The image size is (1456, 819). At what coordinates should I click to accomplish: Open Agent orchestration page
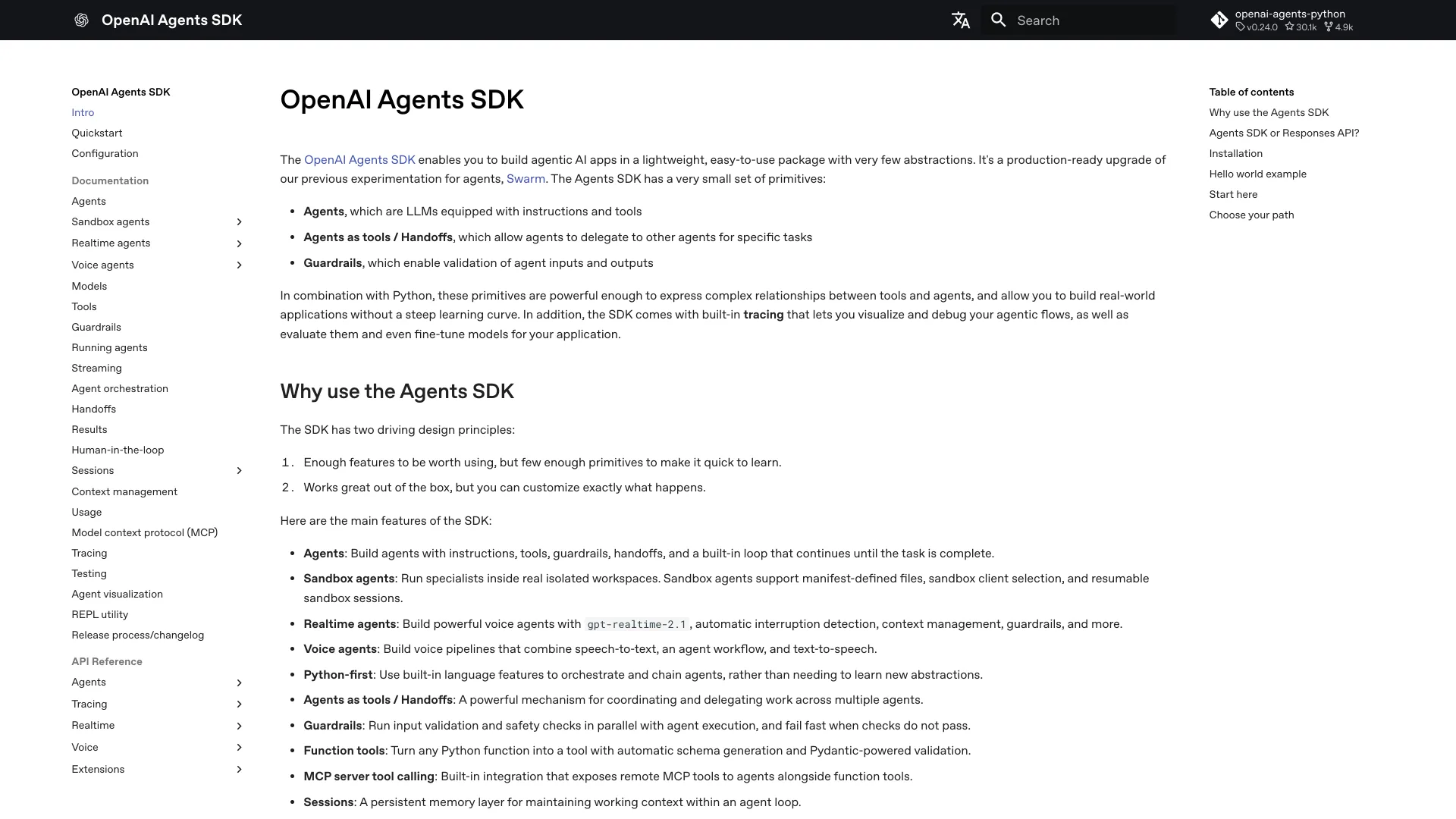[x=120, y=388]
